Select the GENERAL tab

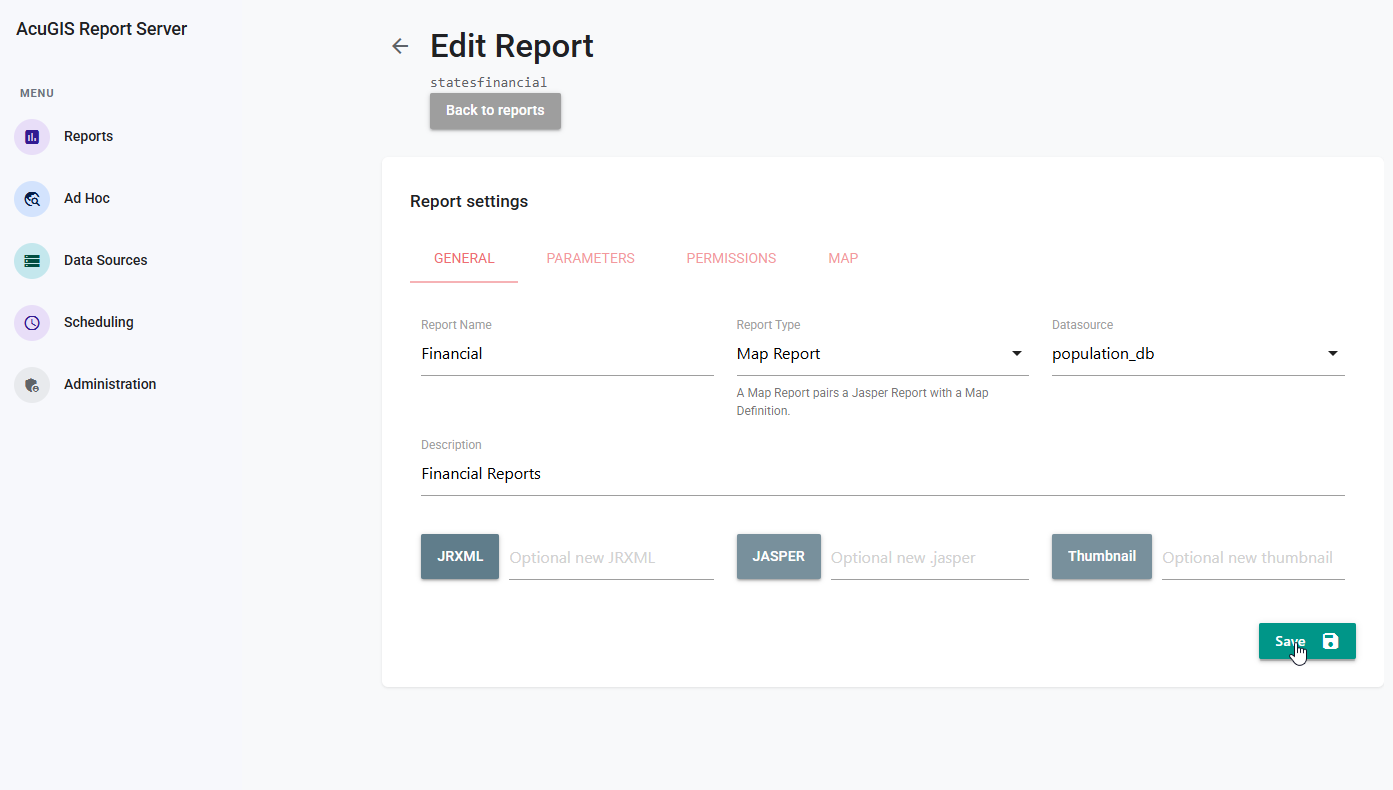464,259
